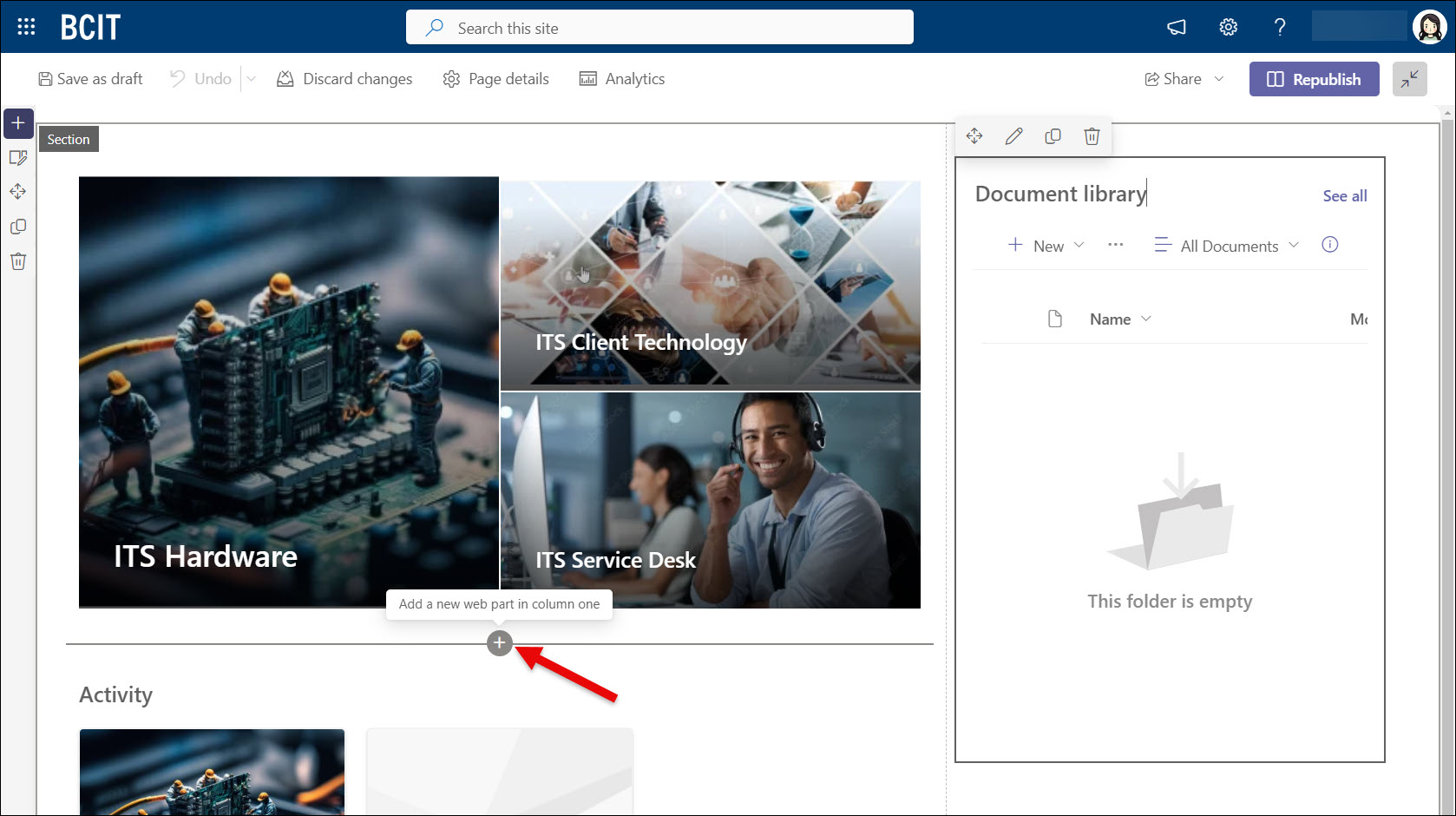Screen dimensions: 1456x816
Task: Click the file type column icon
Action: point(1055,319)
